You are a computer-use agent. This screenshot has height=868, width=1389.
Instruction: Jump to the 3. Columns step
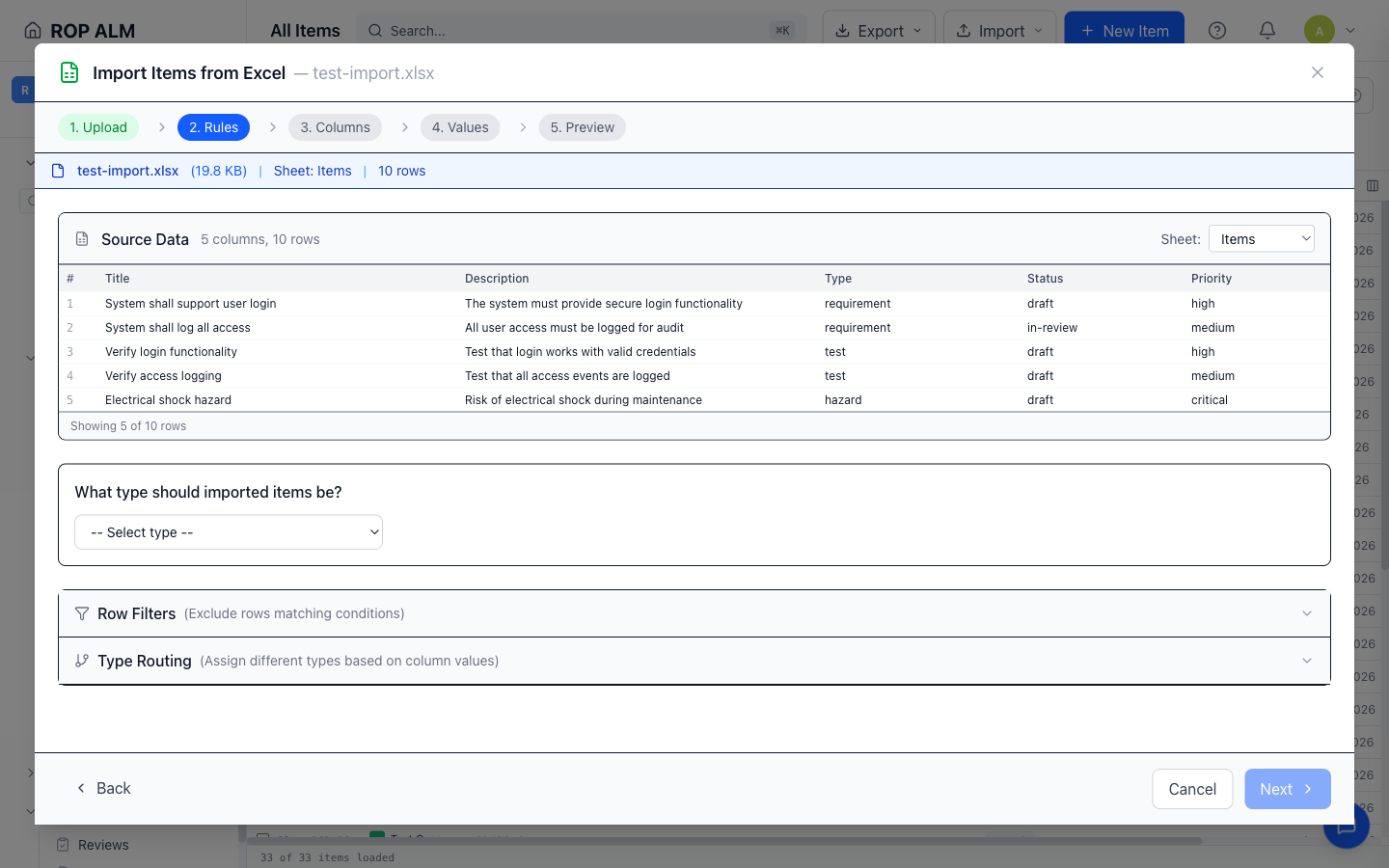[335, 127]
